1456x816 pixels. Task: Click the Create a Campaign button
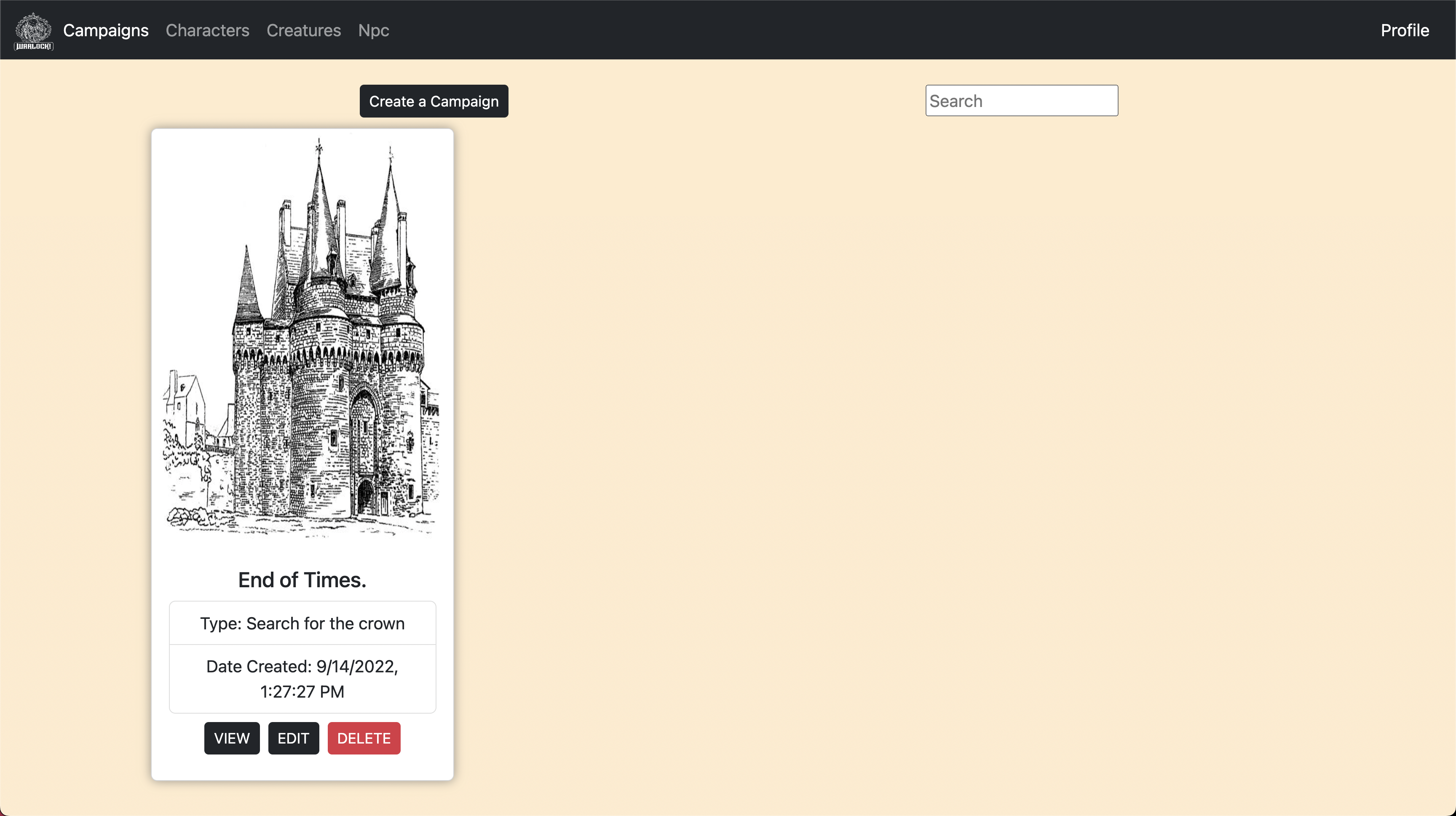pyautogui.click(x=433, y=101)
